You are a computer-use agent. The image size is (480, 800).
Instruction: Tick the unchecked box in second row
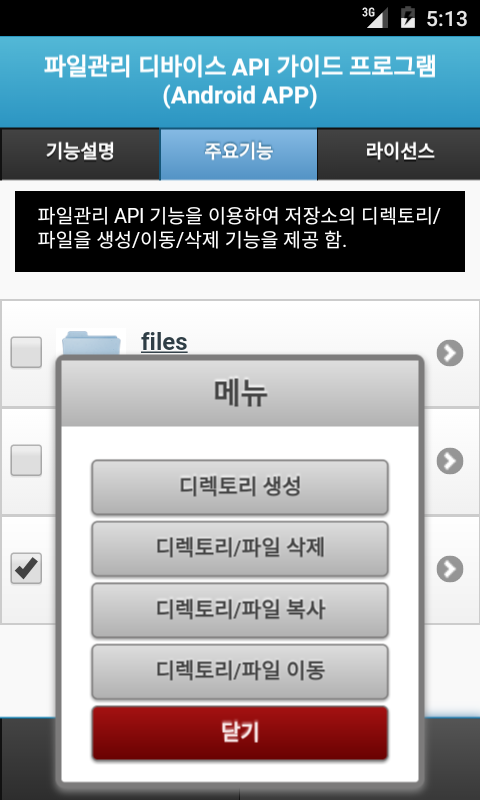pos(26,460)
